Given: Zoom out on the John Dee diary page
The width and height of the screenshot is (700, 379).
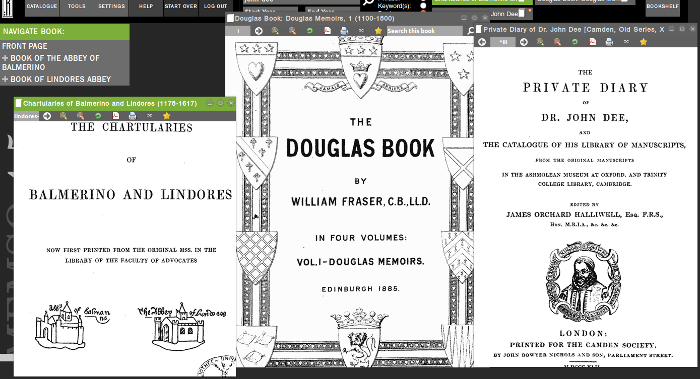Looking at the screenshot, I should 558,42.
